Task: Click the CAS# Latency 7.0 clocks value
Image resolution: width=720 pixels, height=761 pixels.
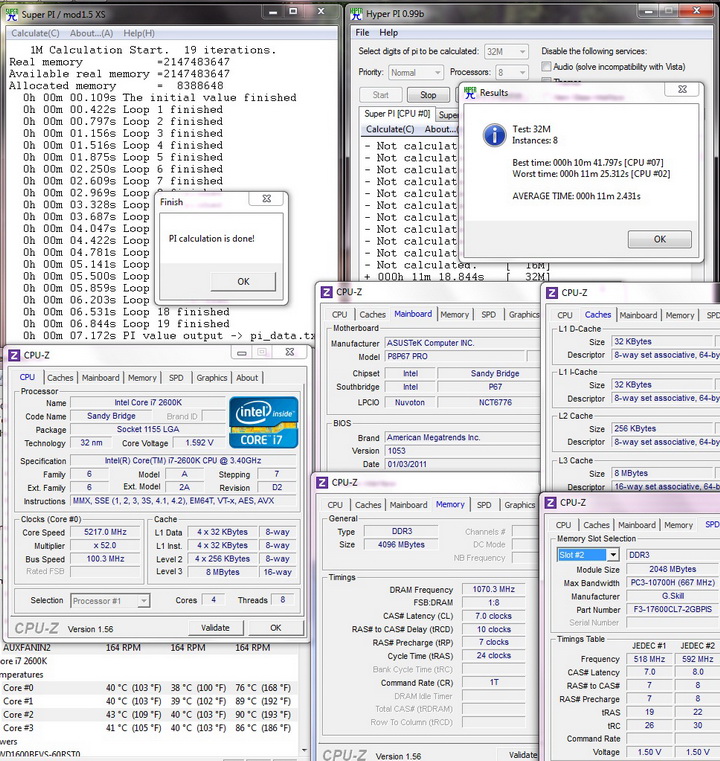Action: point(493,616)
